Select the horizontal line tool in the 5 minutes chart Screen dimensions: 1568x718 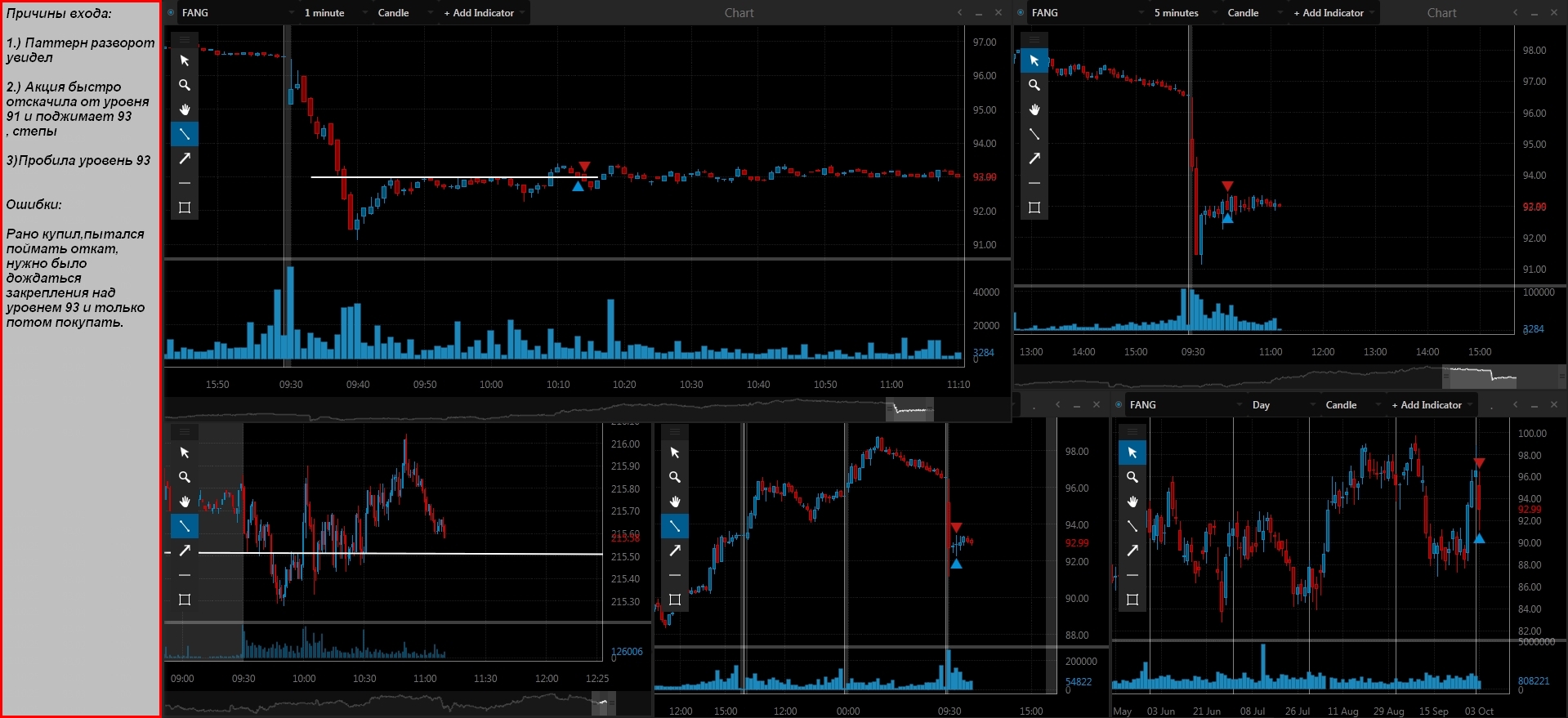(x=1034, y=183)
